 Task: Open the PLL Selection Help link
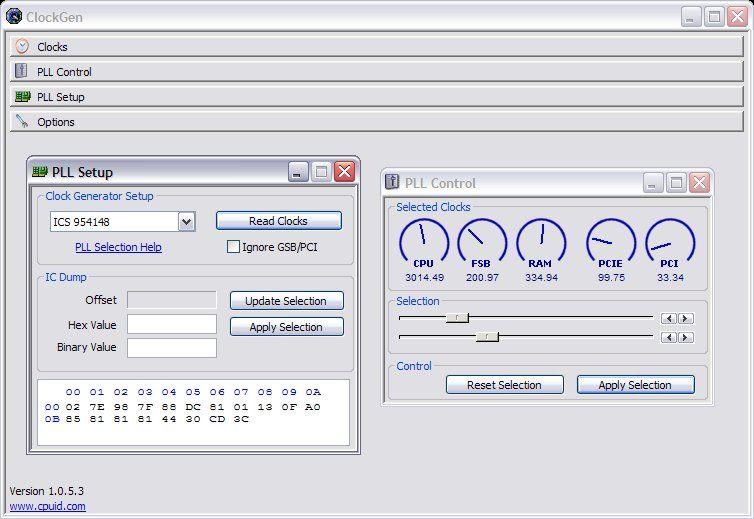tap(118, 247)
